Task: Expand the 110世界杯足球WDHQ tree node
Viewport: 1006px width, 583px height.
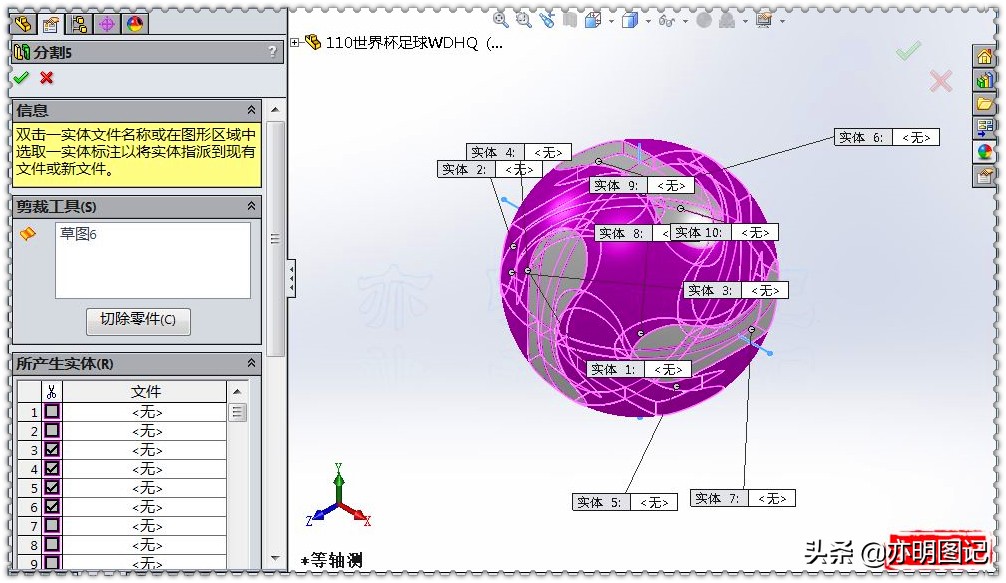Action: coord(294,43)
